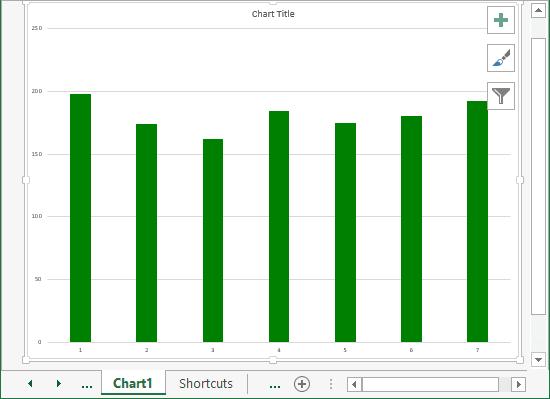550x399 pixels.
Task: Select the bar for category 2
Action: 146,233
